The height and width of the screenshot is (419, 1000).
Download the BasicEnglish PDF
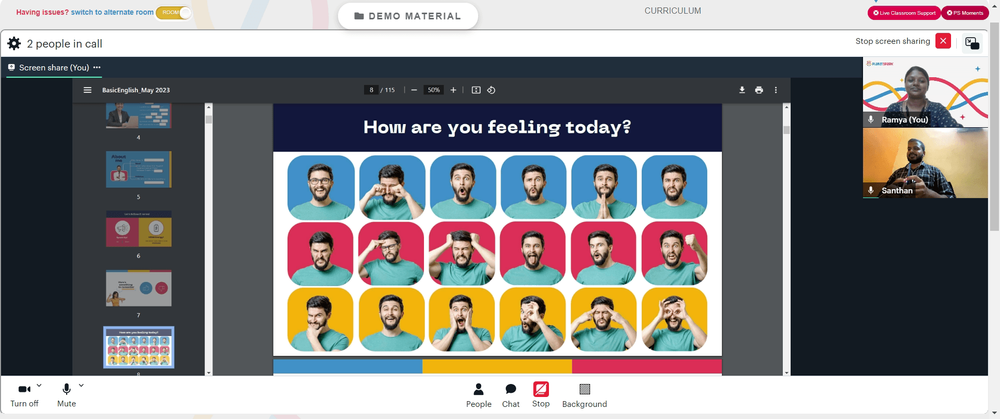click(x=742, y=90)
